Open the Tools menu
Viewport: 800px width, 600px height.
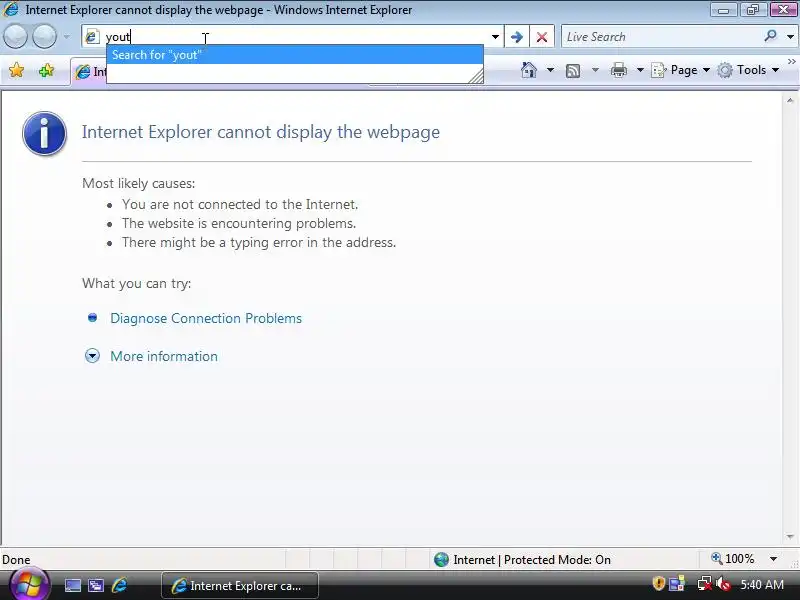coord(748,70)
